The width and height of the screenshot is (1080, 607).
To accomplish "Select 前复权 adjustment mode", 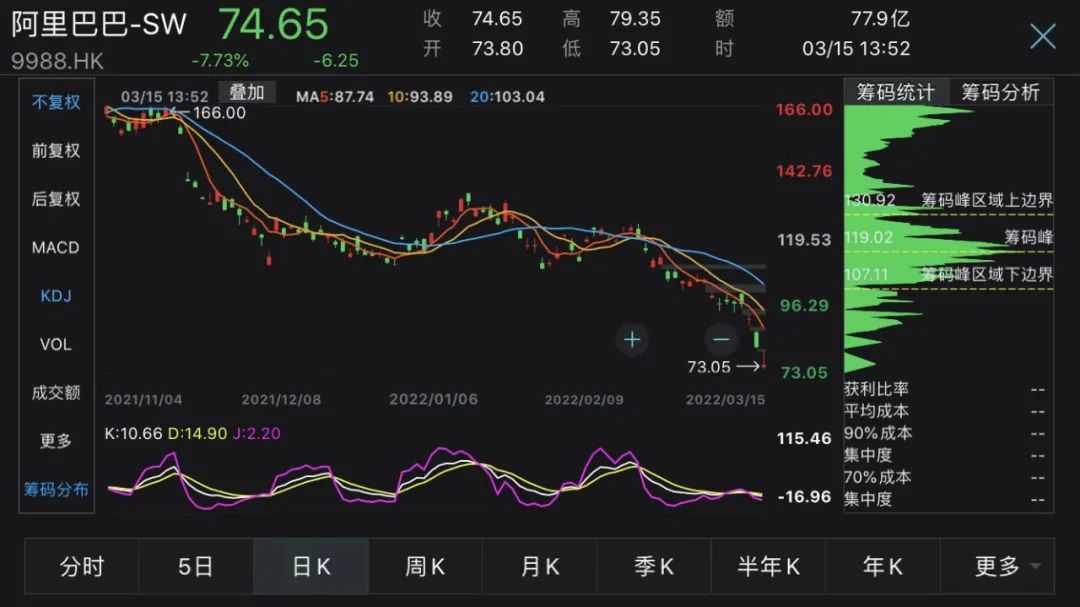I will [x=56, y=150].
